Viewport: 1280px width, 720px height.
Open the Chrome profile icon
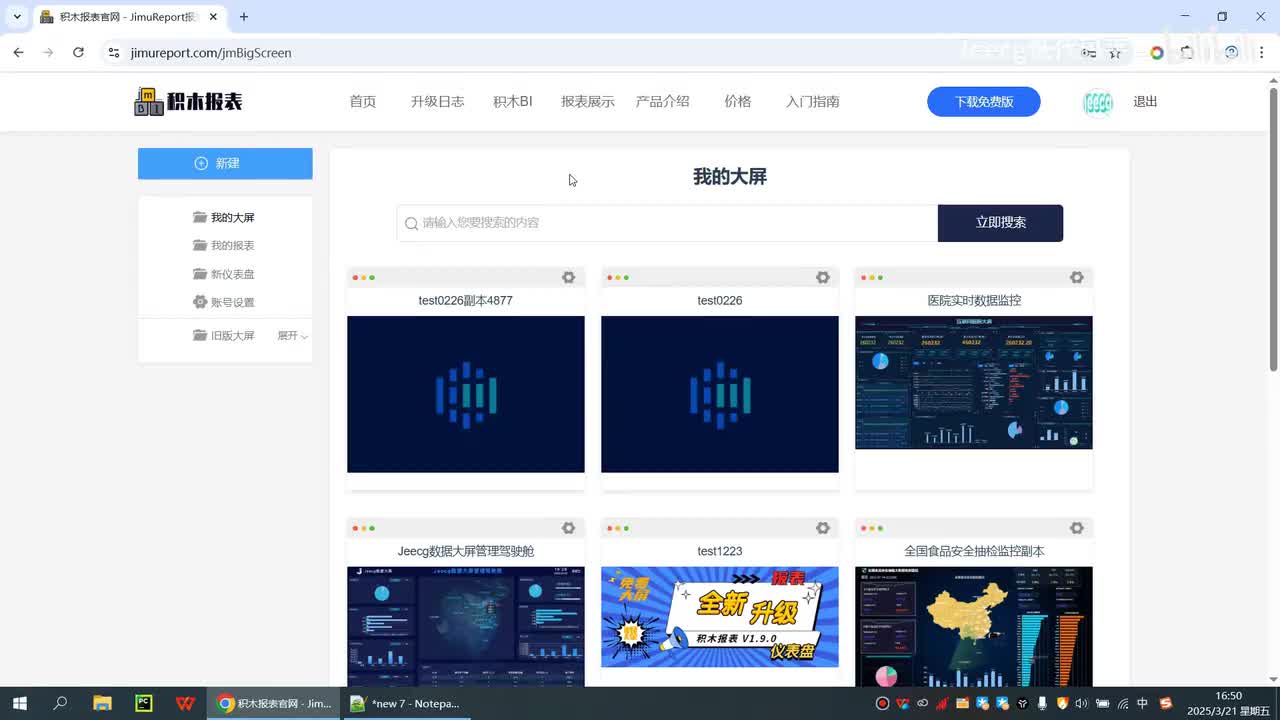pos(1231,52)
